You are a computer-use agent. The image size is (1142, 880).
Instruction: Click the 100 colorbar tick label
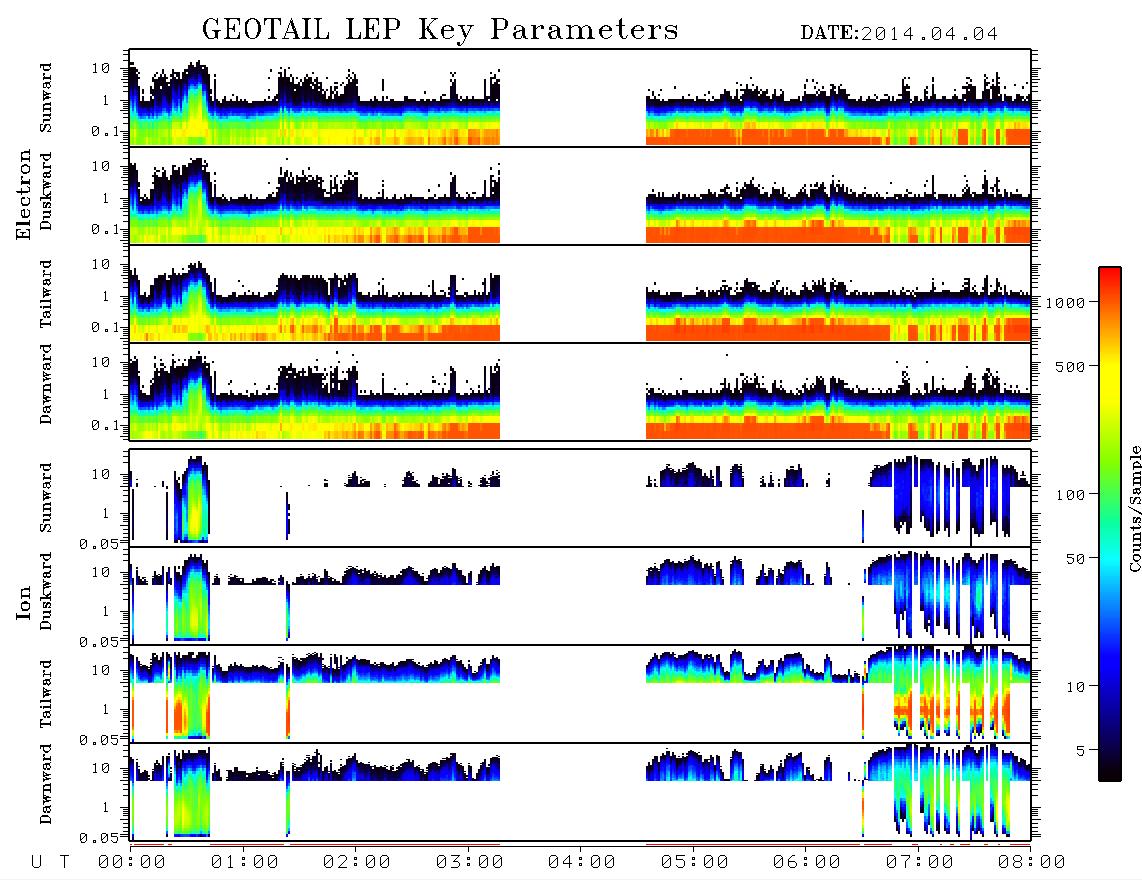(x=1071, y=495)
